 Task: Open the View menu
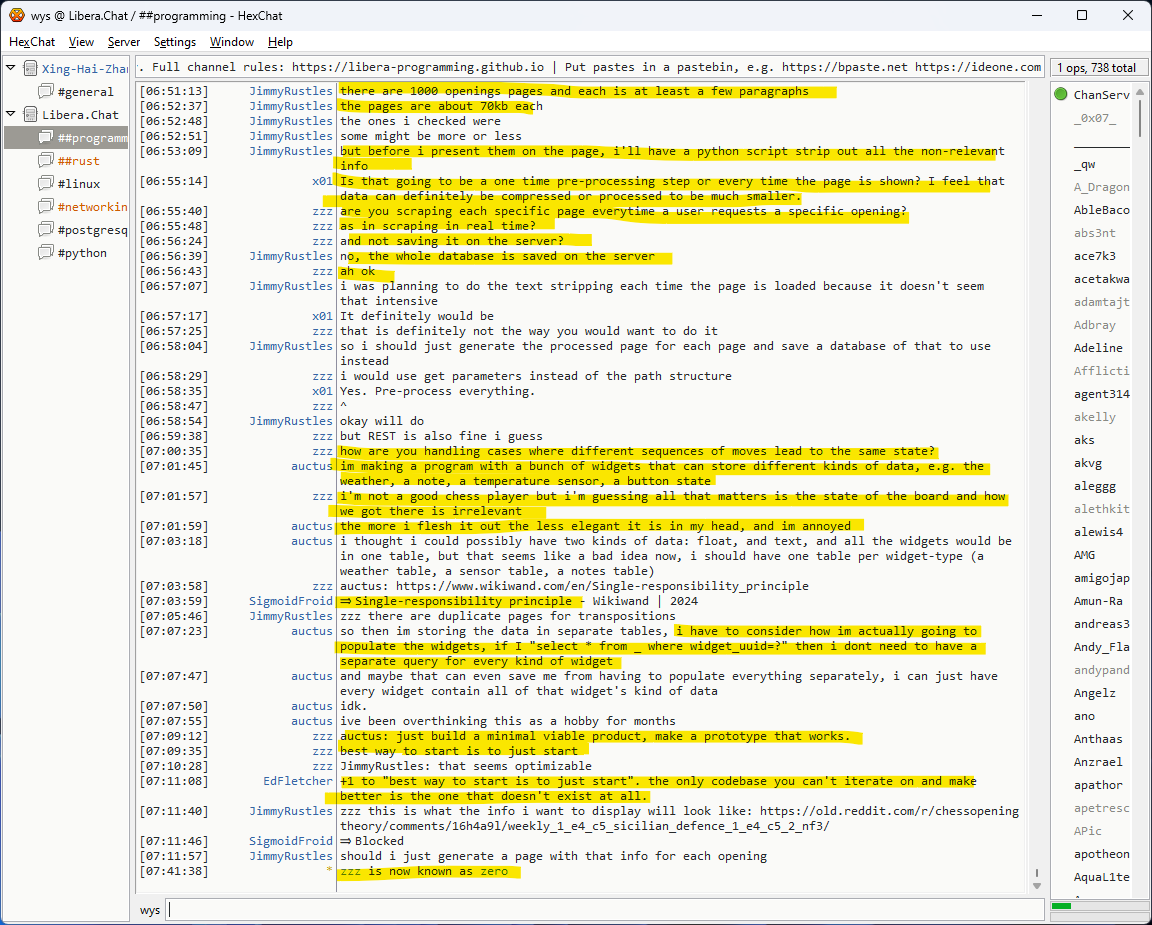click(x=81, y=42)
